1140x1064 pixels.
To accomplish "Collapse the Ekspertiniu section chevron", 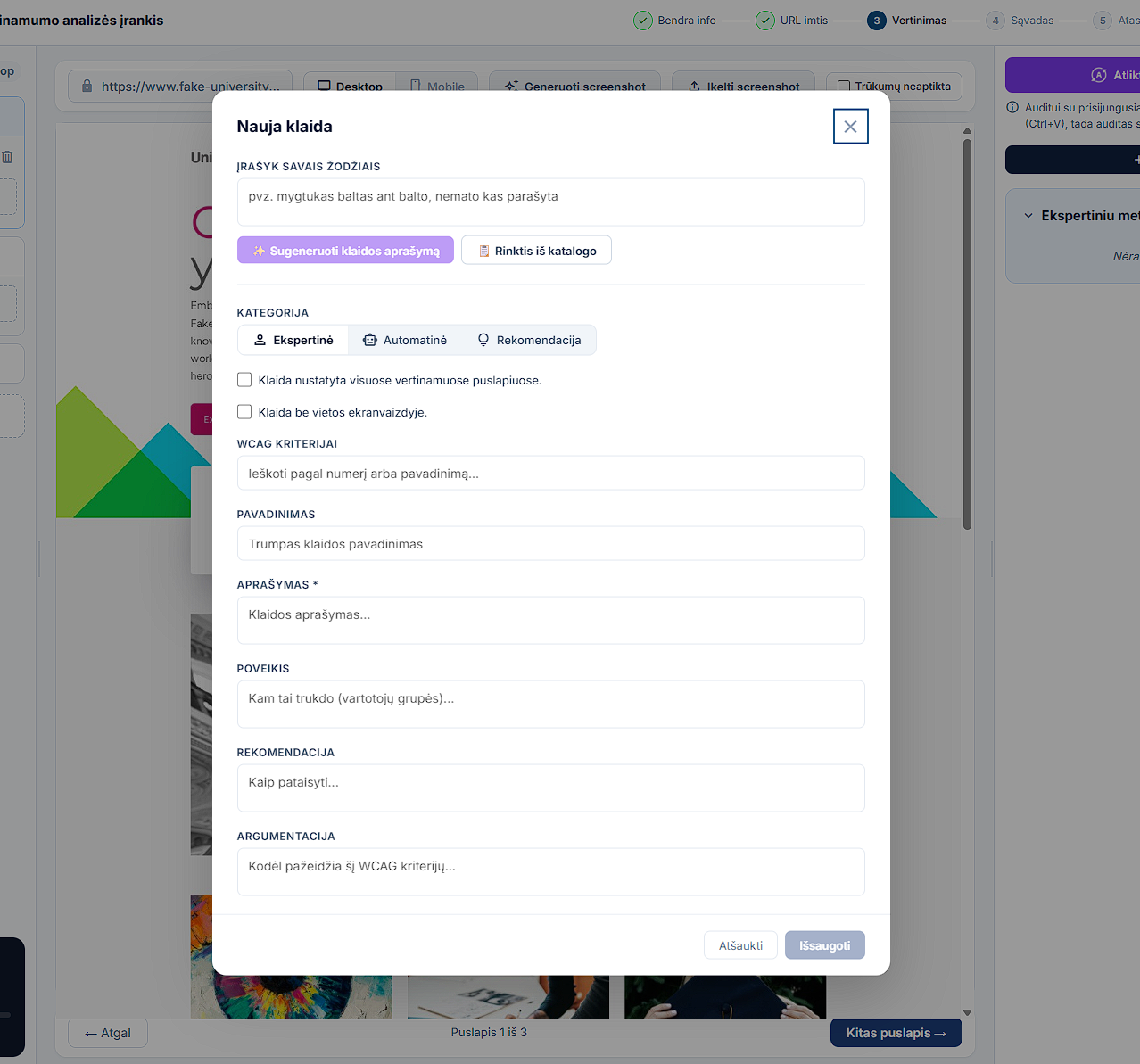I will tap(1028, 216).
